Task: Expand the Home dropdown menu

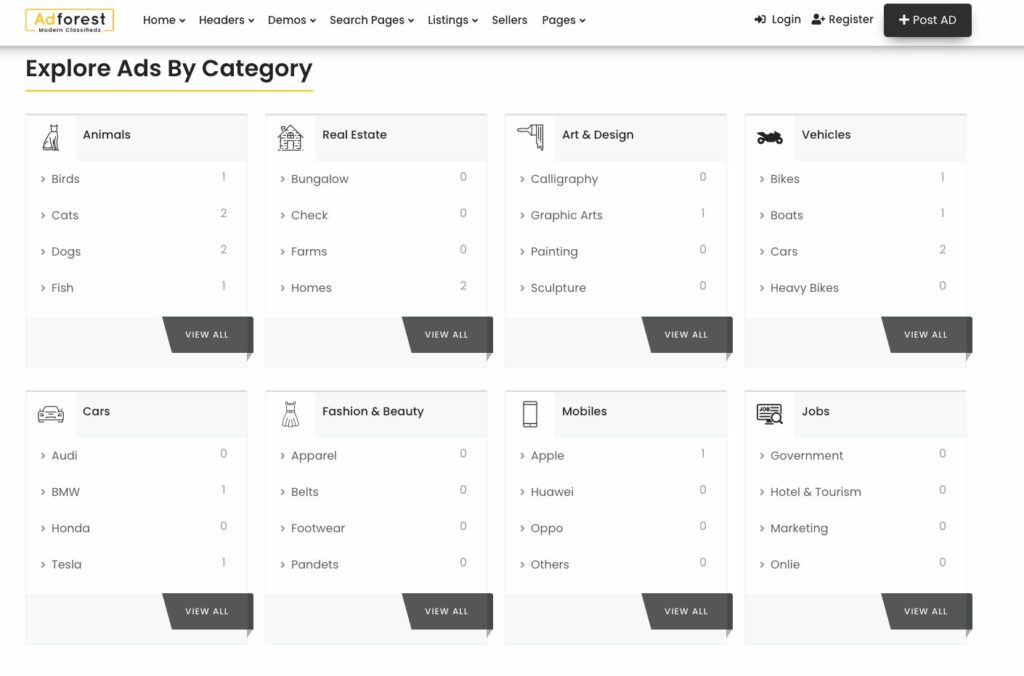Action: [x=164, y=20]
